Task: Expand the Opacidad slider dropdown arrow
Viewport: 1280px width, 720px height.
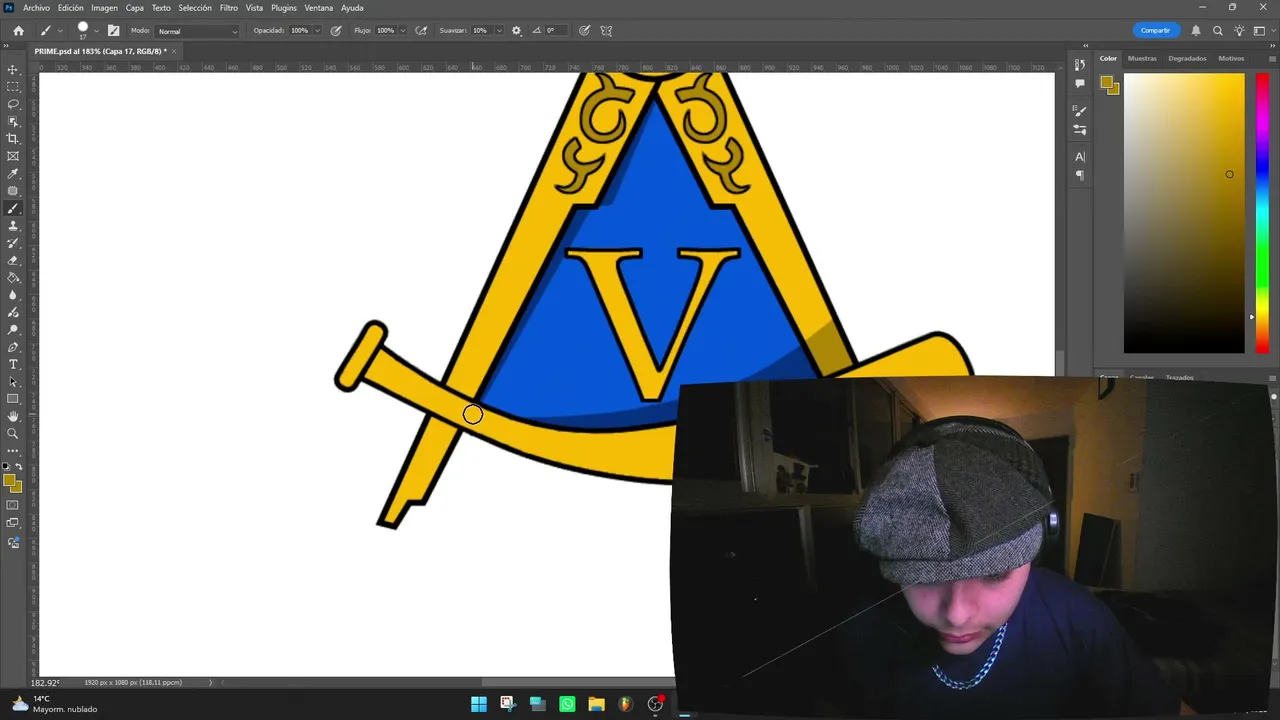Action: tap(317, 31)
